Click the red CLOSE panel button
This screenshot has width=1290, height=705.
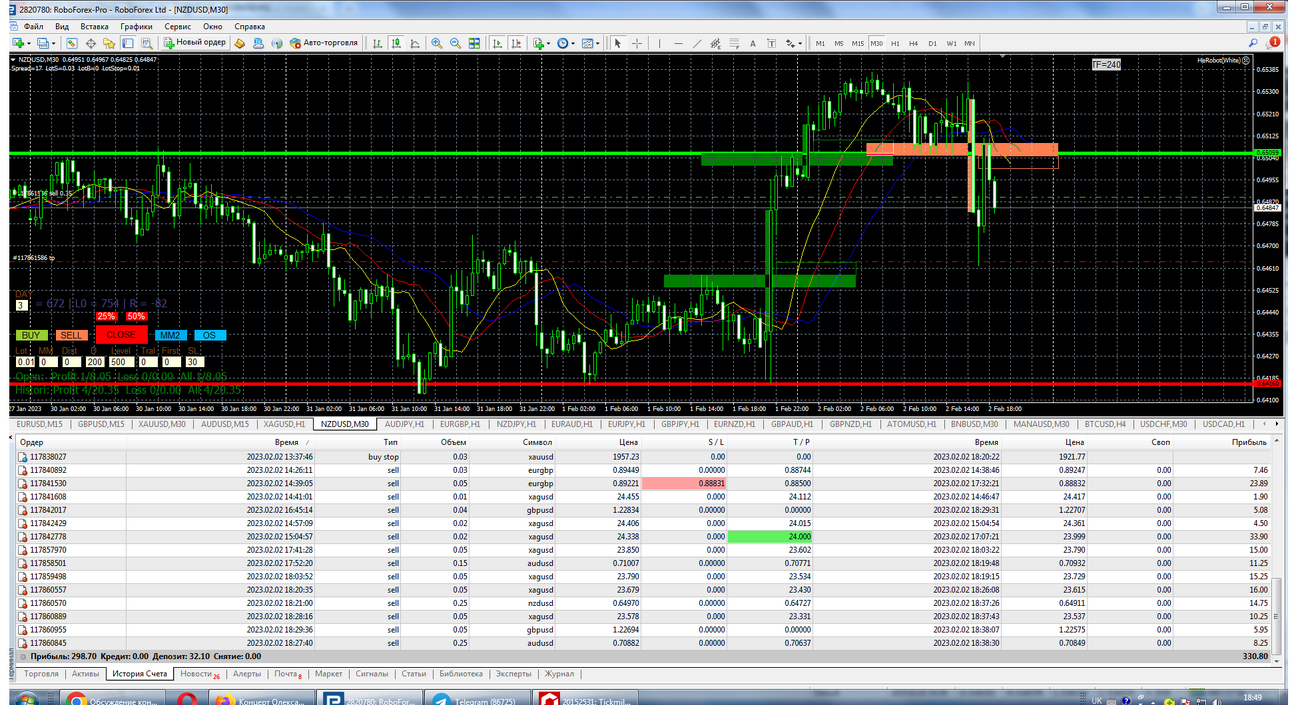[x=121, y=335]
